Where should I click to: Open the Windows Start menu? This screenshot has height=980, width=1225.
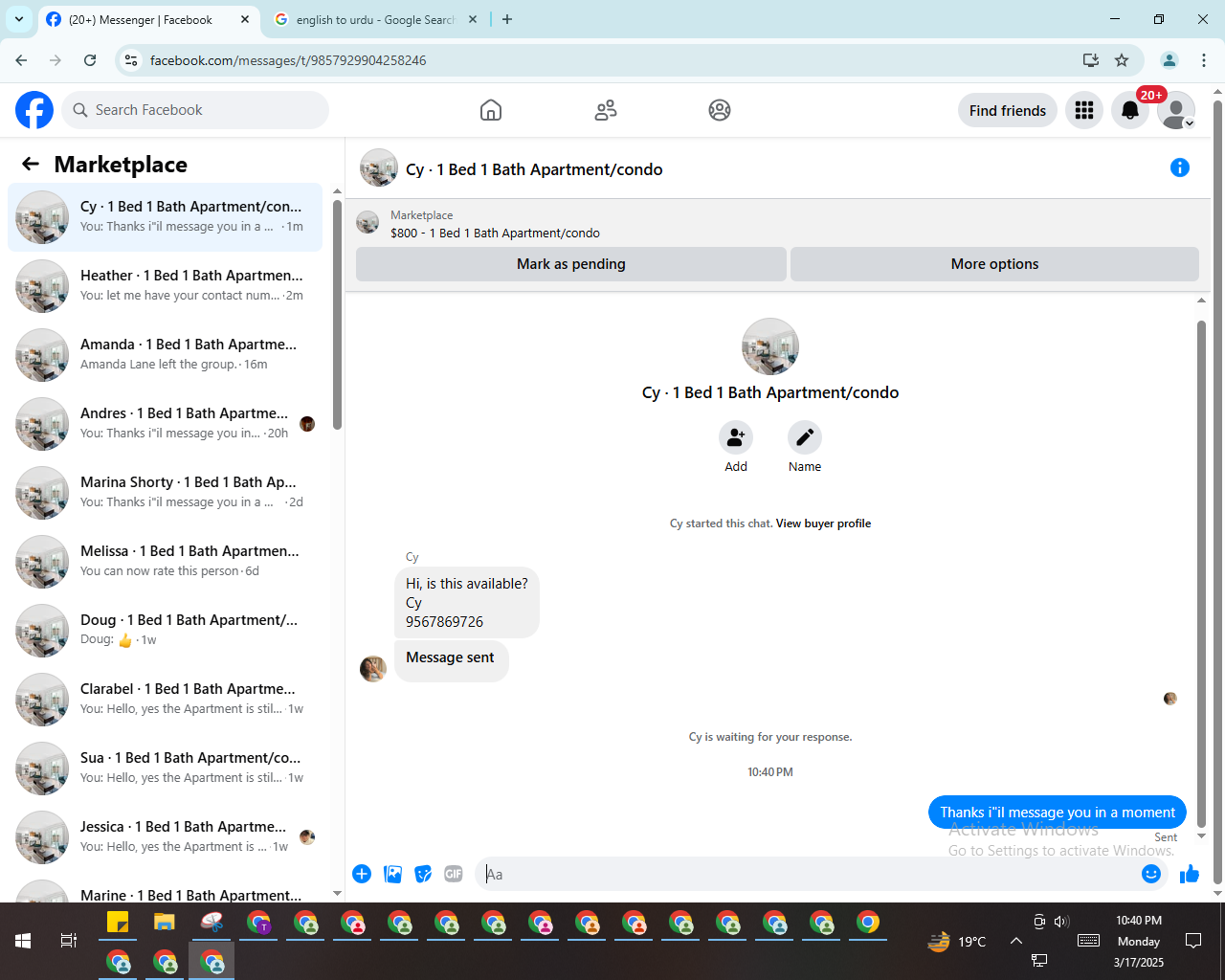[x=23, y=941]
